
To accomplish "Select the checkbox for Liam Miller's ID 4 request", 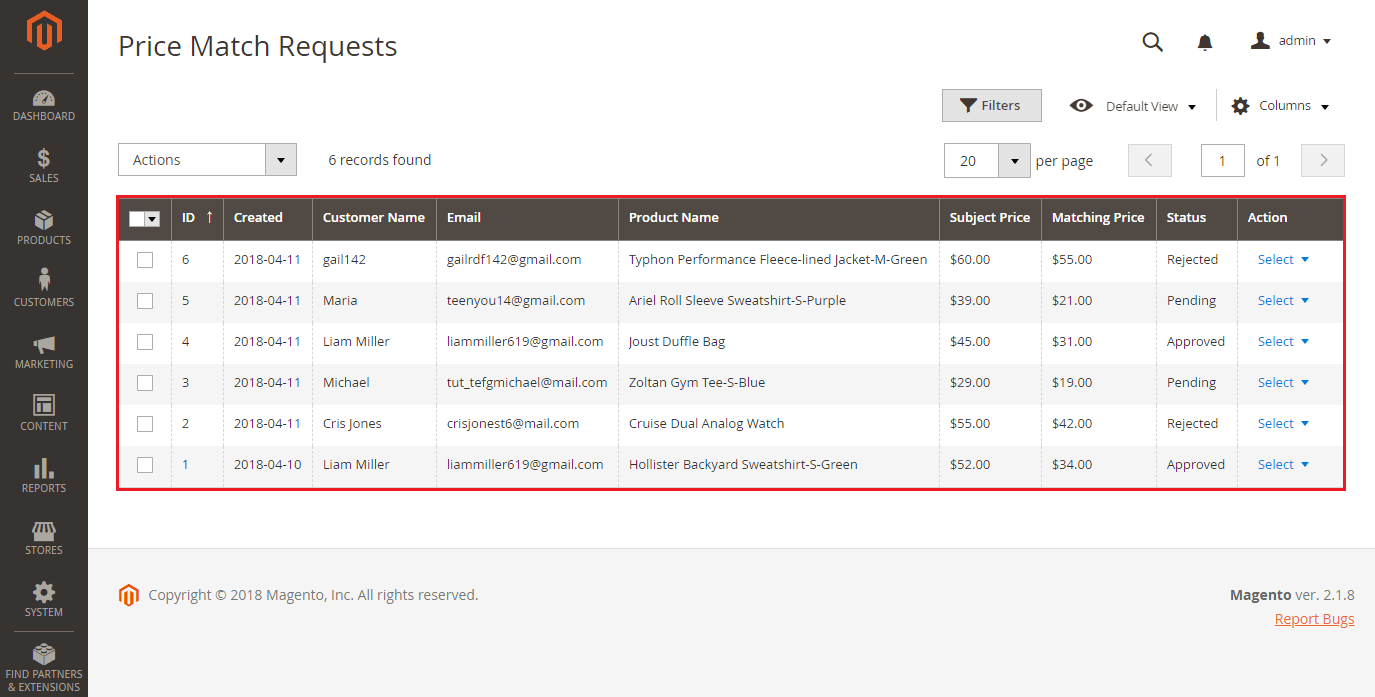I will point(145,341).
